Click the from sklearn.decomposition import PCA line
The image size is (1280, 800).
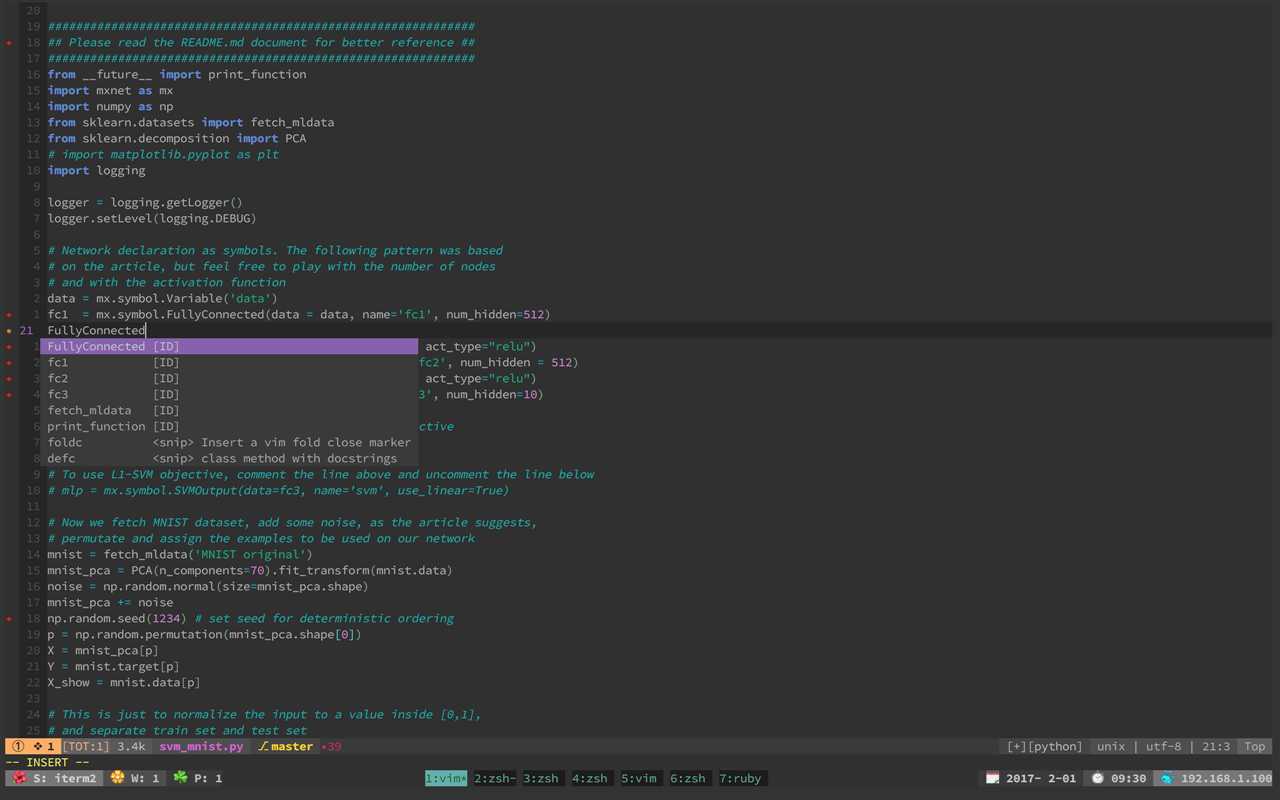pyautogui.click(x=177, y=138)
